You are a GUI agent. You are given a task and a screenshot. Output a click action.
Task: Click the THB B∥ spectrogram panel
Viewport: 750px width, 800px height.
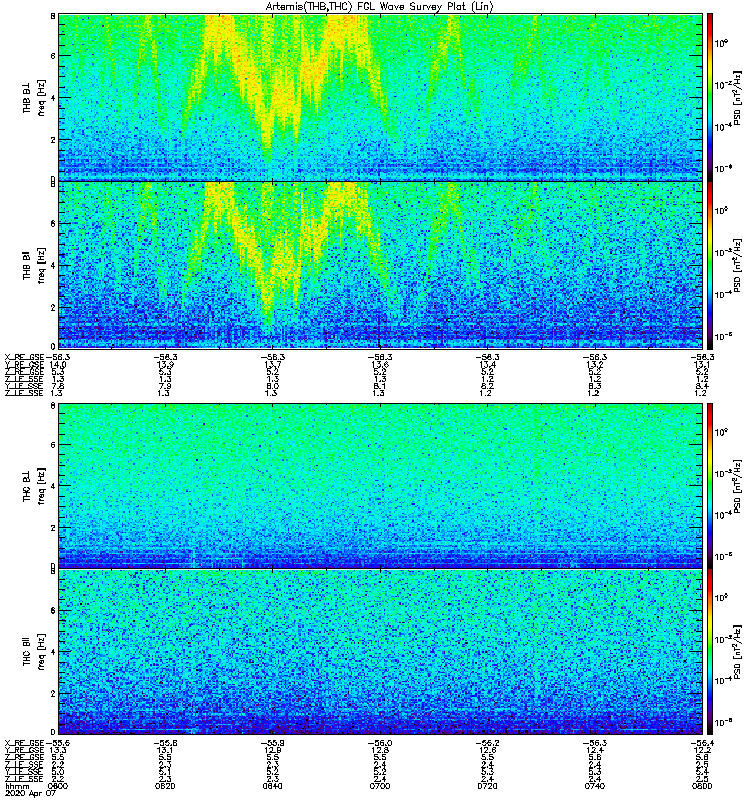tap(380, 265)
